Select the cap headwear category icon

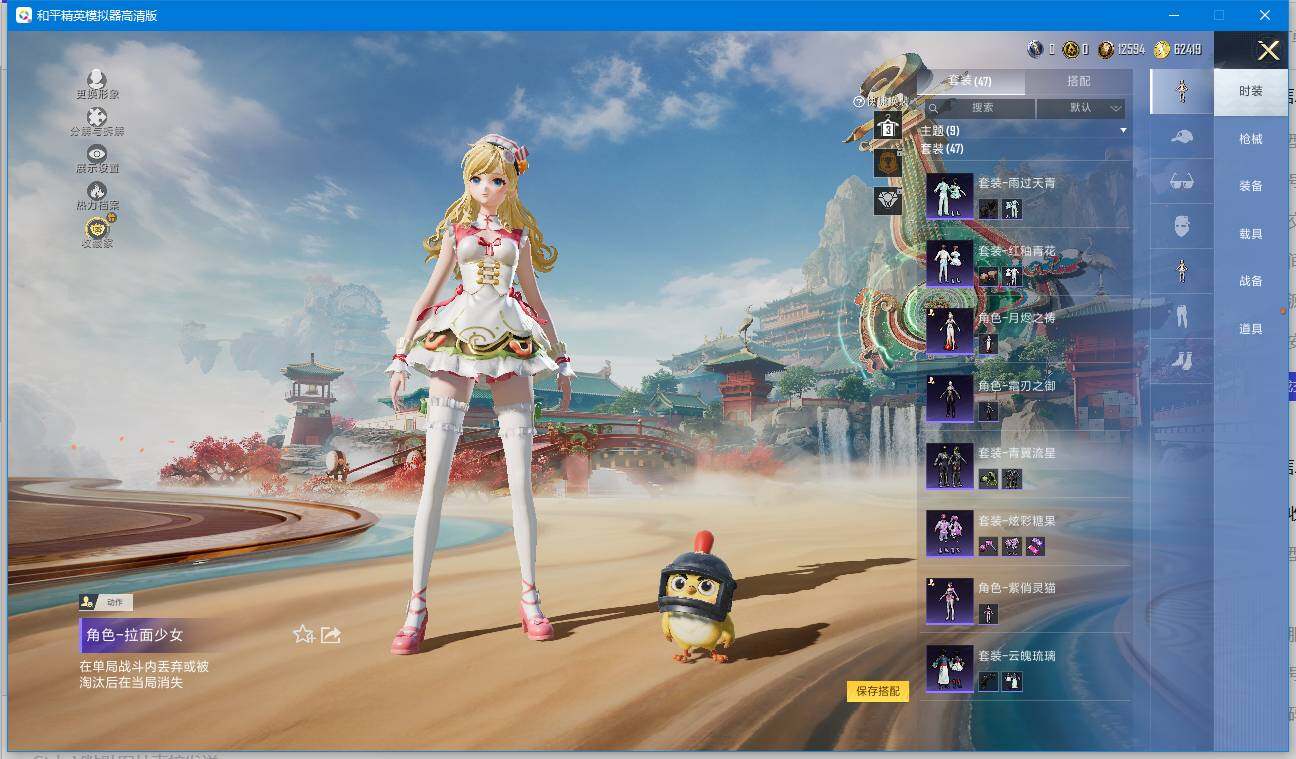click(x=1181, y=137)
